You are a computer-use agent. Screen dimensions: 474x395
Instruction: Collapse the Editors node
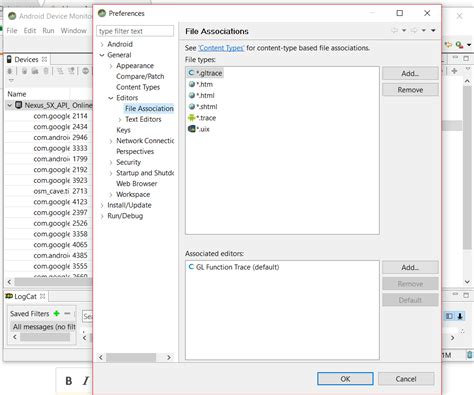[x=111, y=98]
